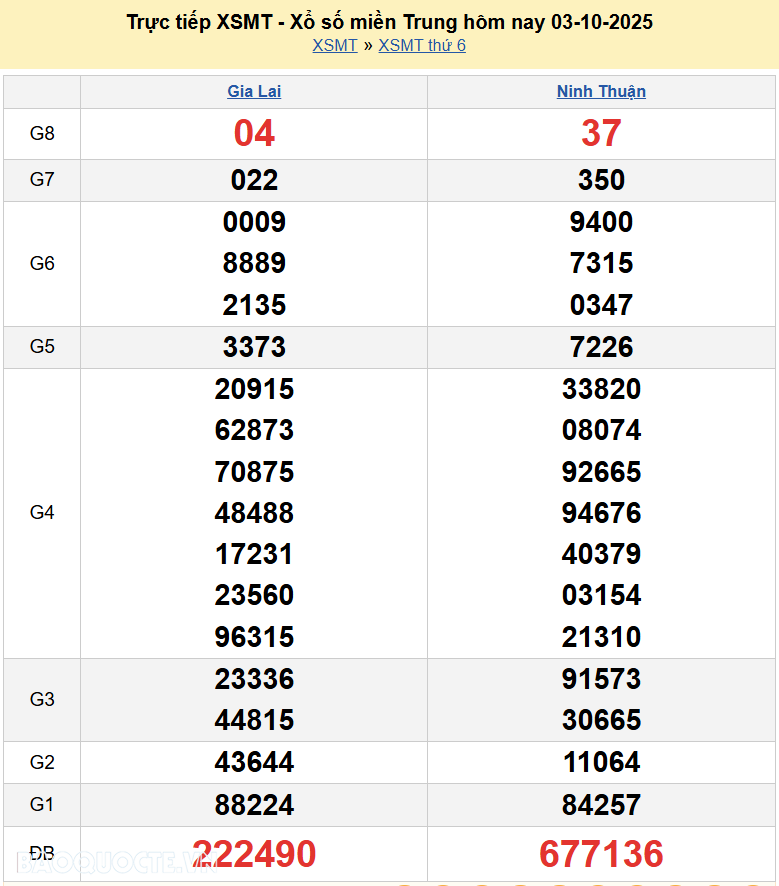Image resolution: width=779 pixels, height=886 pixels.
Task: Click the G4 row label
Action: click(42, 513)
